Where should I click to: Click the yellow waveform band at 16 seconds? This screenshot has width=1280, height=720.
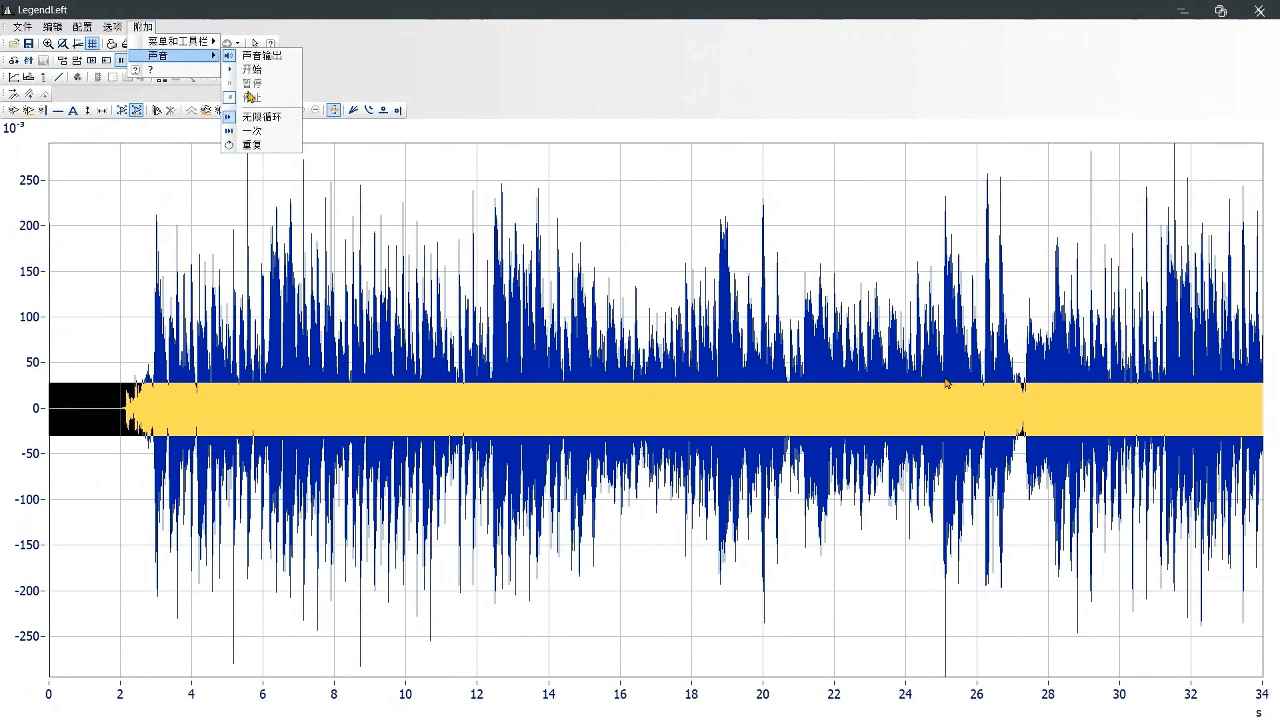[620, 409]
